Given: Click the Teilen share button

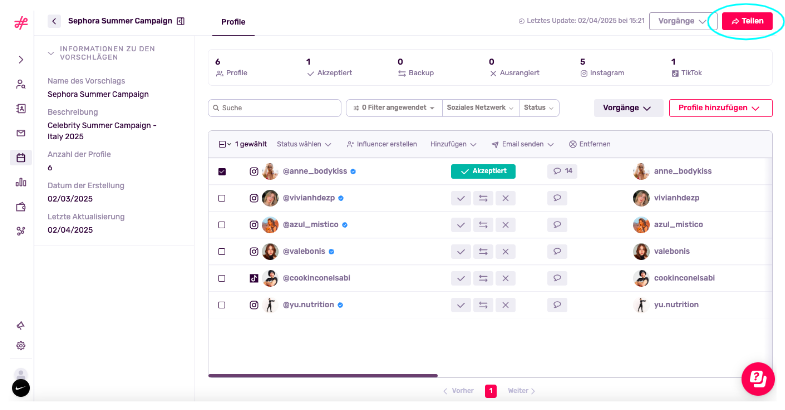Looking at the screenshot, I should pos(747,21).
